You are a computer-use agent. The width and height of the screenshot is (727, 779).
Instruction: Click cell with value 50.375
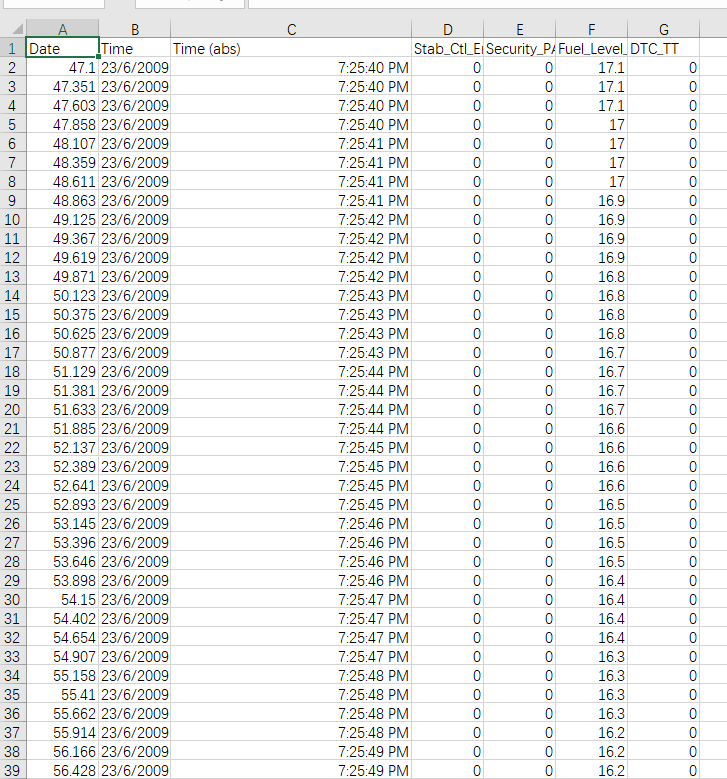point(62,314)
